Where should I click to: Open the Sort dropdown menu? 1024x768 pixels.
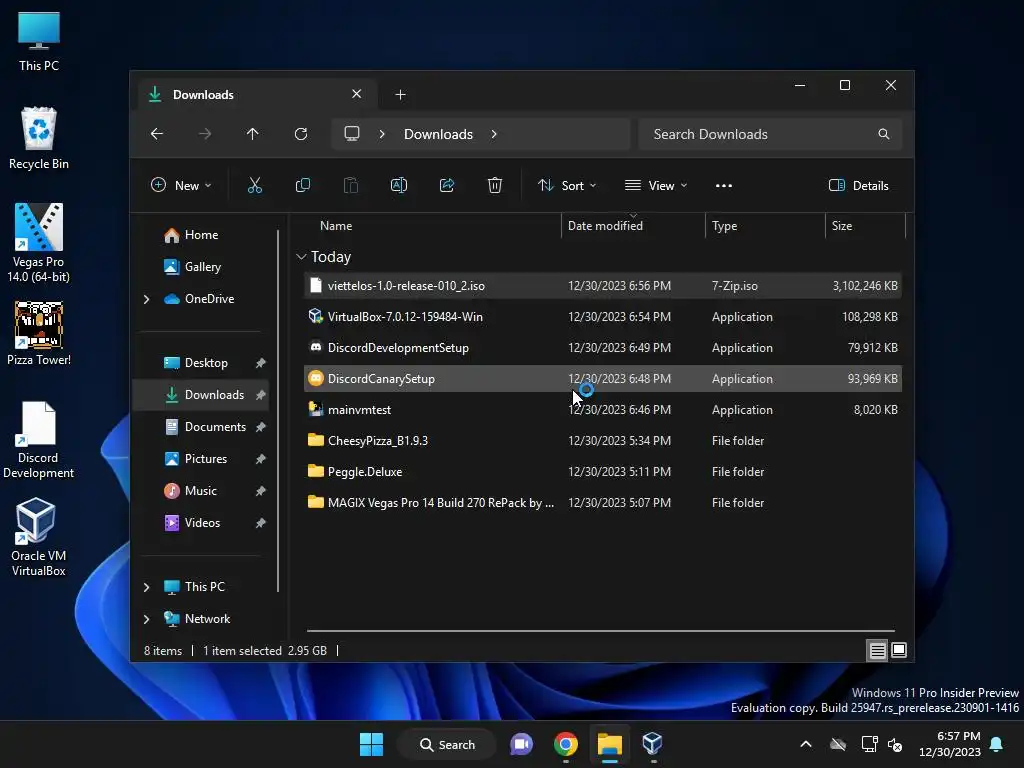[x=566, y=185]
